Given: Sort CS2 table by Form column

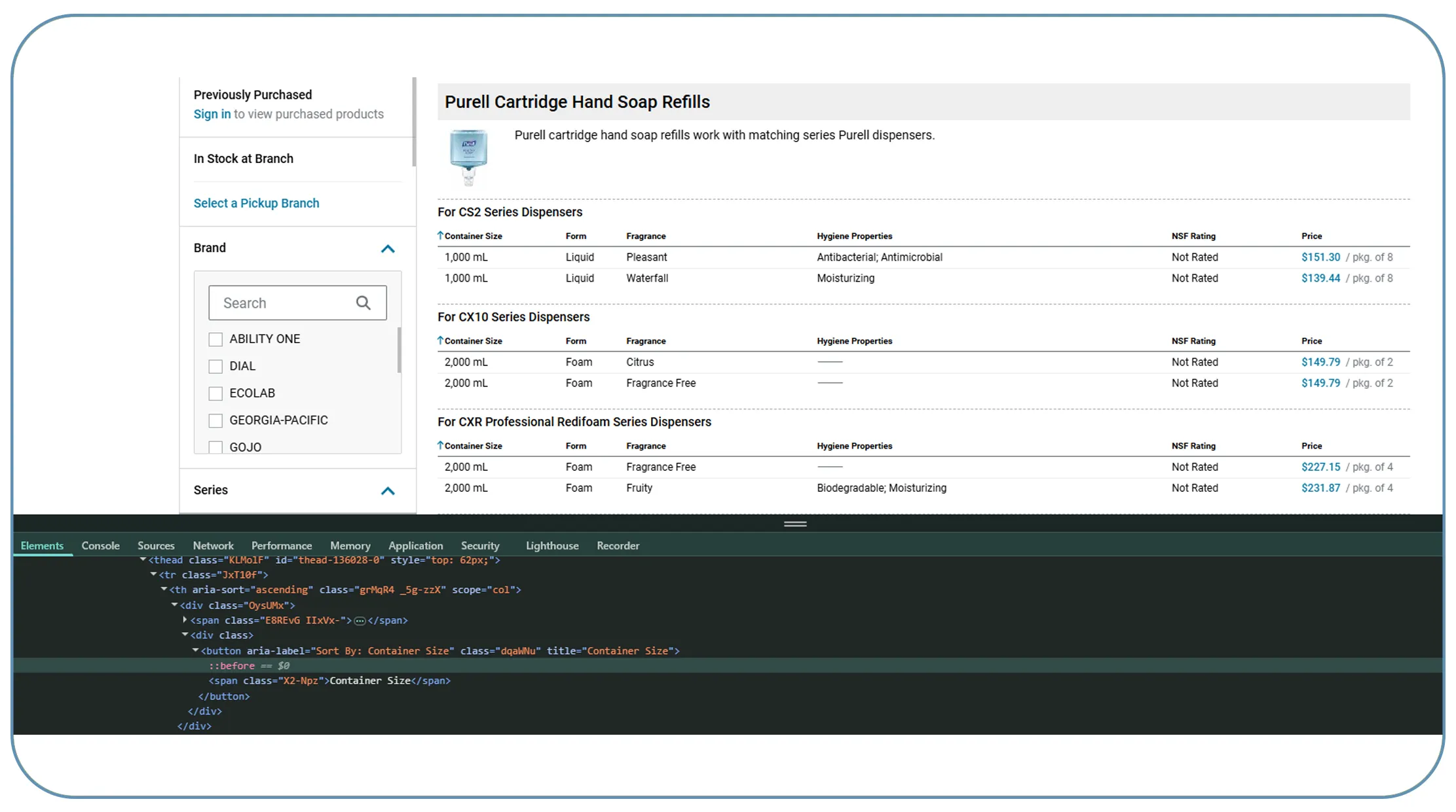Looking at the screenshot, I should click(x=576, y=236).
